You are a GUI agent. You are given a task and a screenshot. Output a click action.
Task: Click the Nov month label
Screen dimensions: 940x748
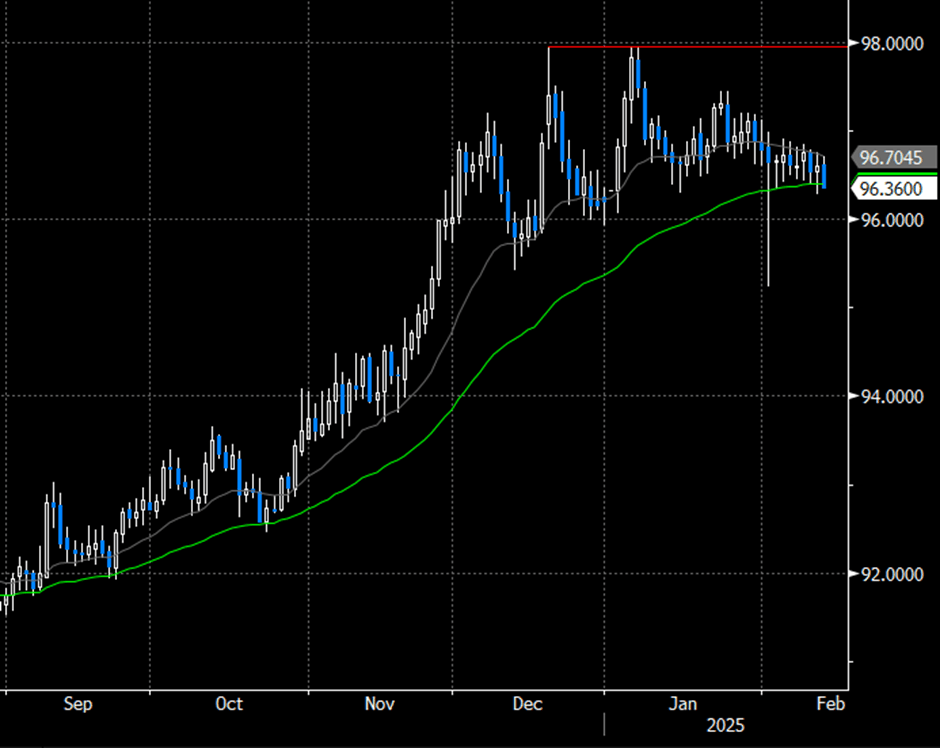coord(379,704)
